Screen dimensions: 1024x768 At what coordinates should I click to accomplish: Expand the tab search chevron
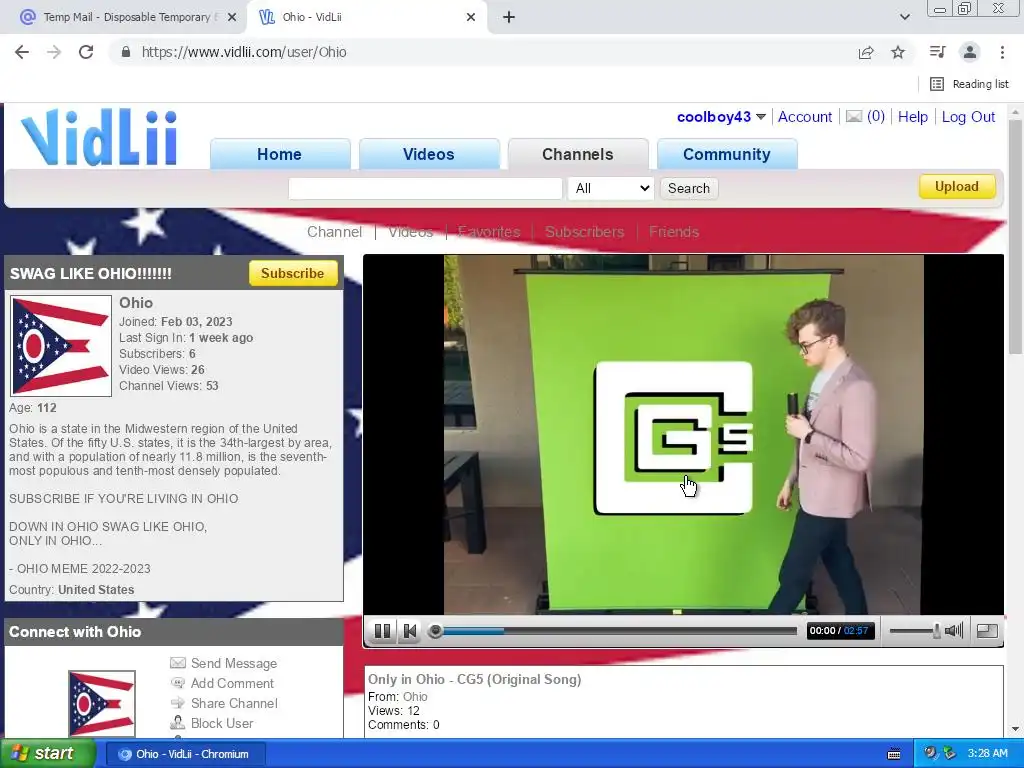pyautogui.click(x=904, y=17)
